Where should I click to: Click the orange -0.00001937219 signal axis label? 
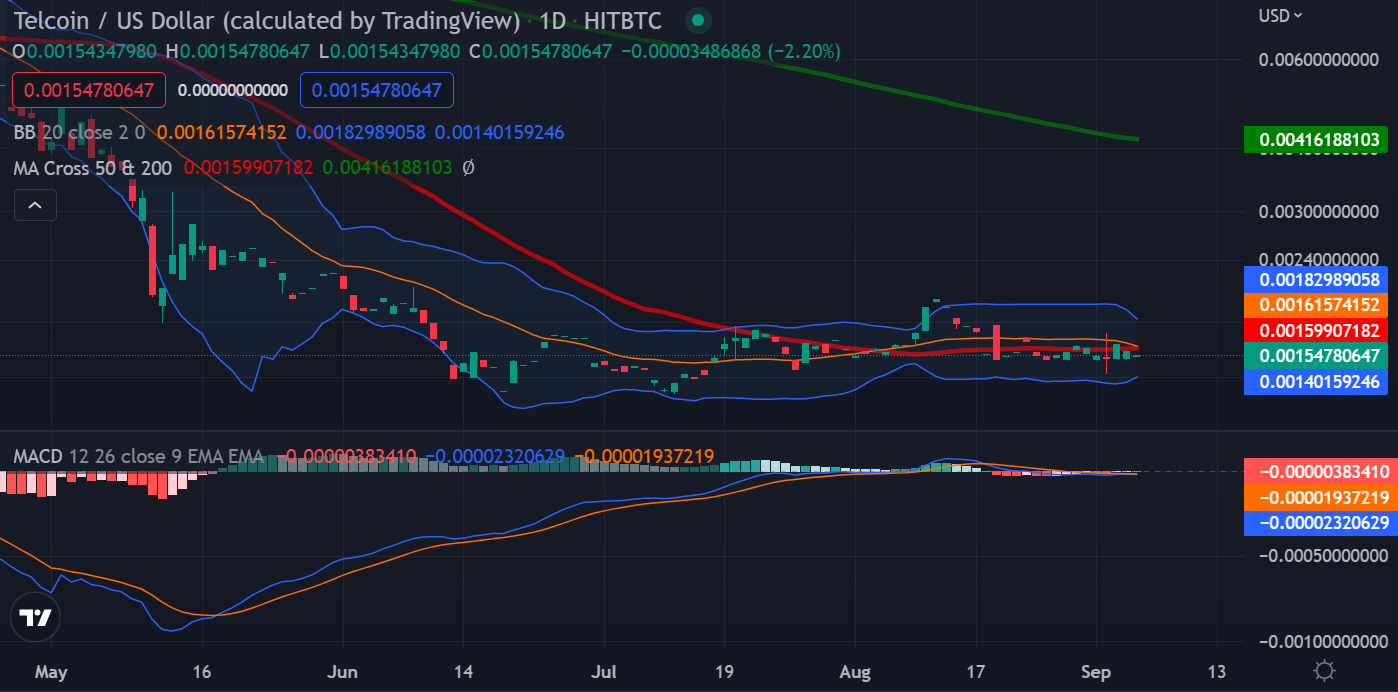tap(1320, 497)
